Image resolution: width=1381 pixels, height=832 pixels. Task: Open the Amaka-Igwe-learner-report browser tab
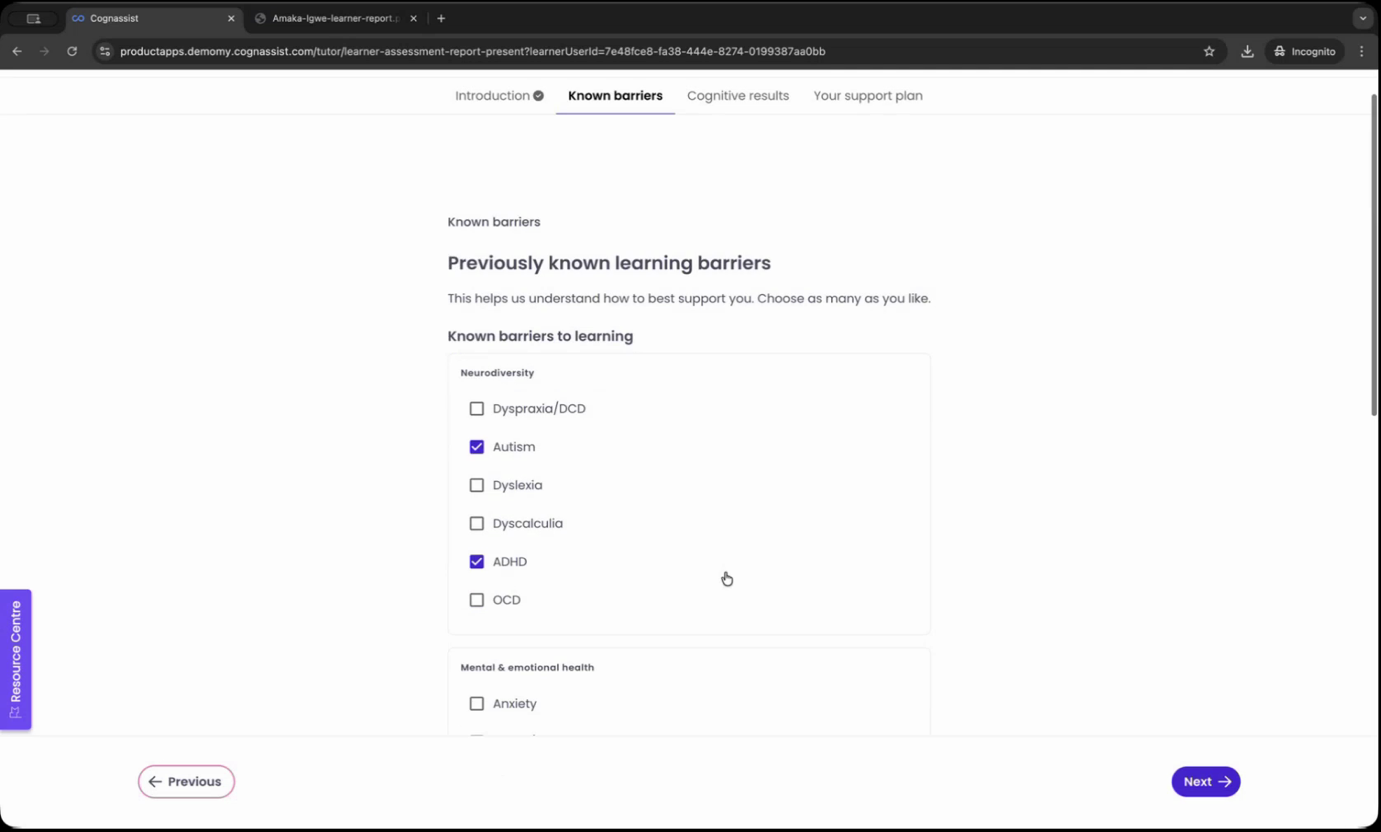click(x=330, y=18)
